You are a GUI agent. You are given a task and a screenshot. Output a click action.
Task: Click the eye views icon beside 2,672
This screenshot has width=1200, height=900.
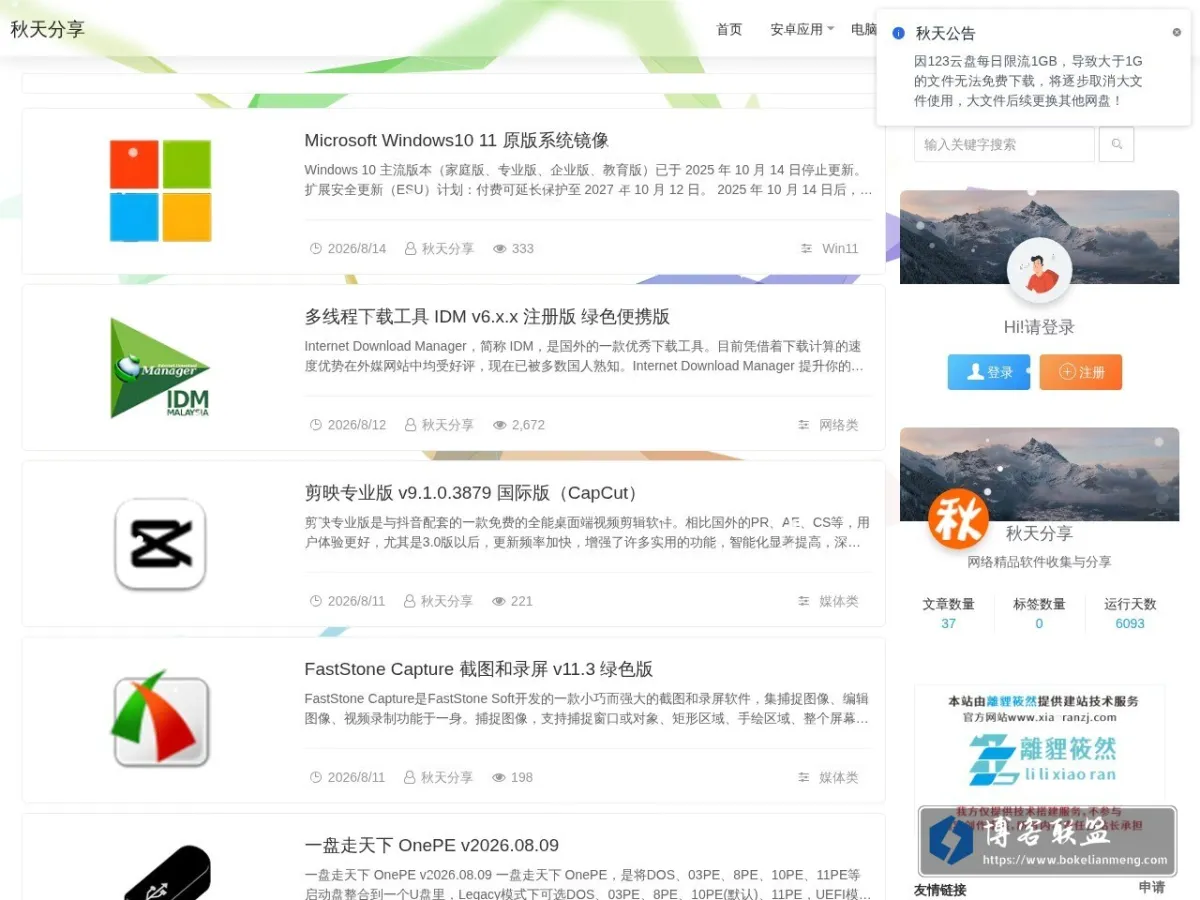500,425
